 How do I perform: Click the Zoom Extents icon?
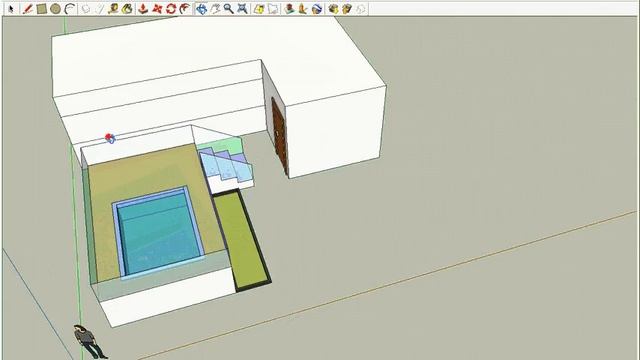point(242,9)
